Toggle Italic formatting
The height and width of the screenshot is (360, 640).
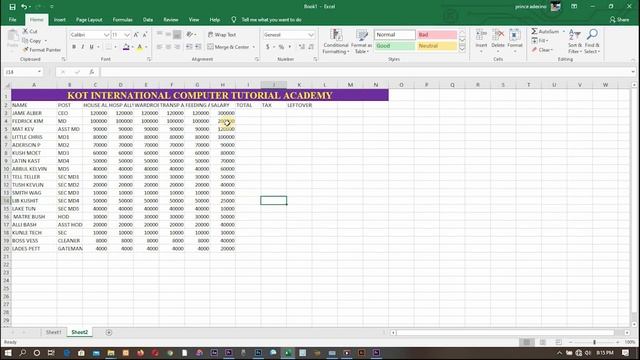pos(82,47)
